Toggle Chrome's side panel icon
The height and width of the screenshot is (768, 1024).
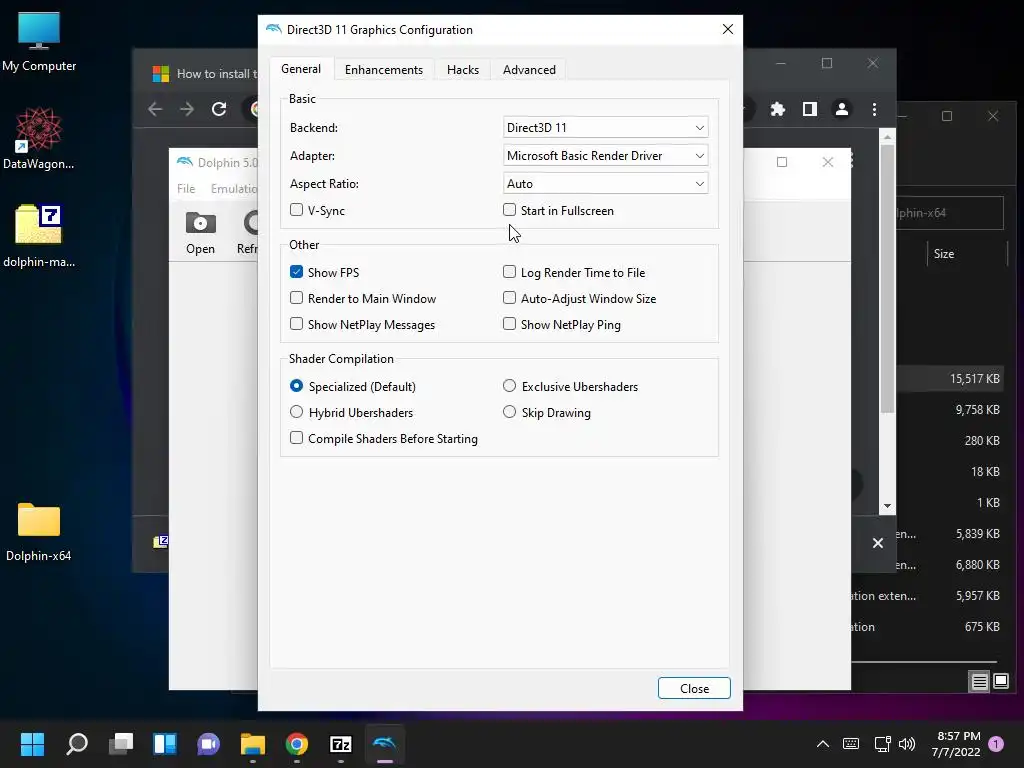point(810,109)
